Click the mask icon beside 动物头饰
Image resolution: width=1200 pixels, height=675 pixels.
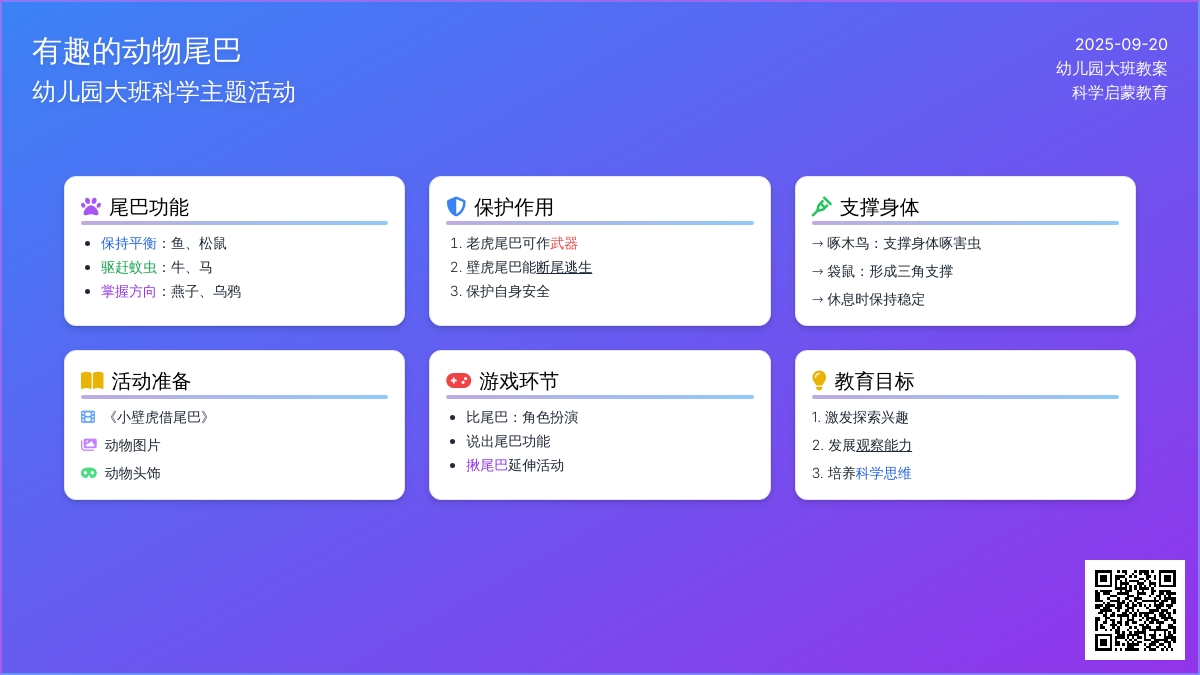[x=88, y=473]
